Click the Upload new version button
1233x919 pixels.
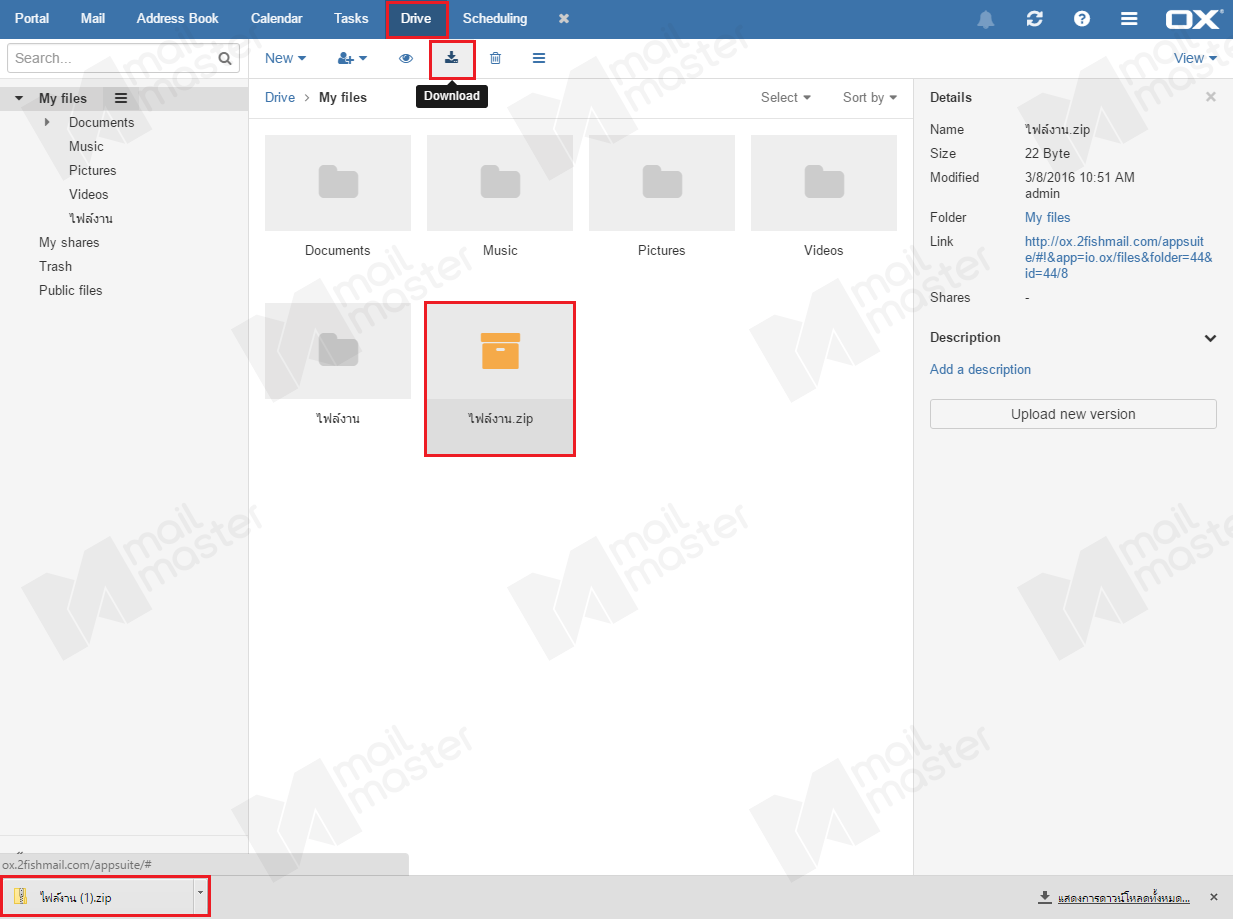pyautogui.click(x=1073, y=414)
